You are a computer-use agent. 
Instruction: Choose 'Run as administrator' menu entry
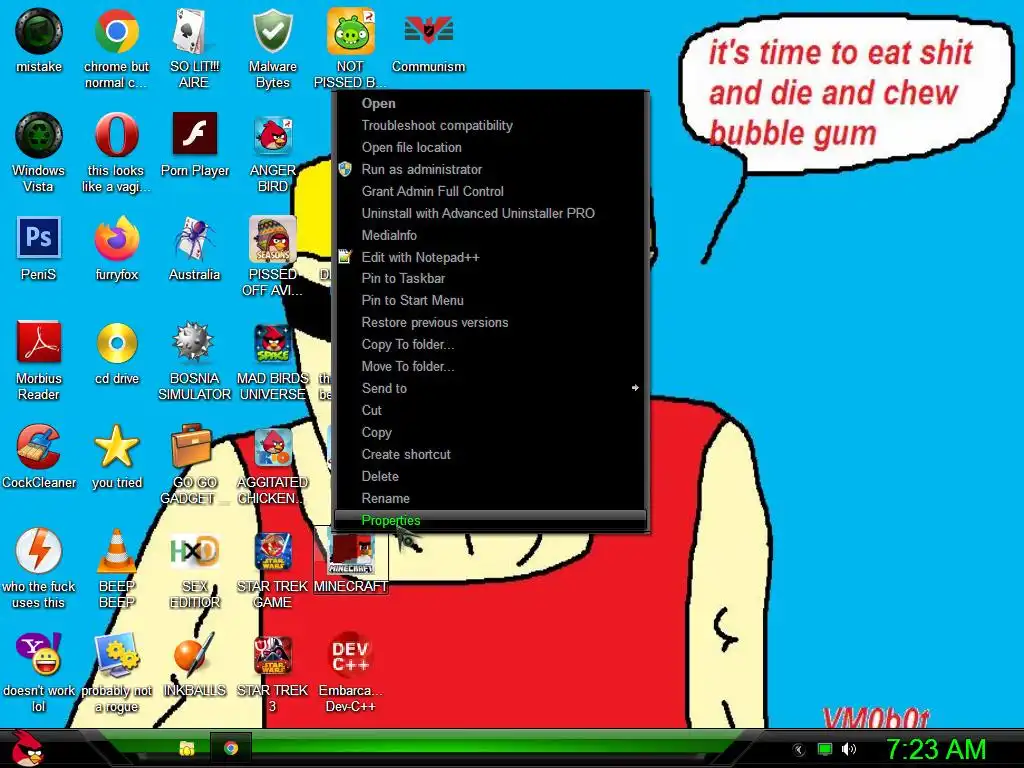490,169
